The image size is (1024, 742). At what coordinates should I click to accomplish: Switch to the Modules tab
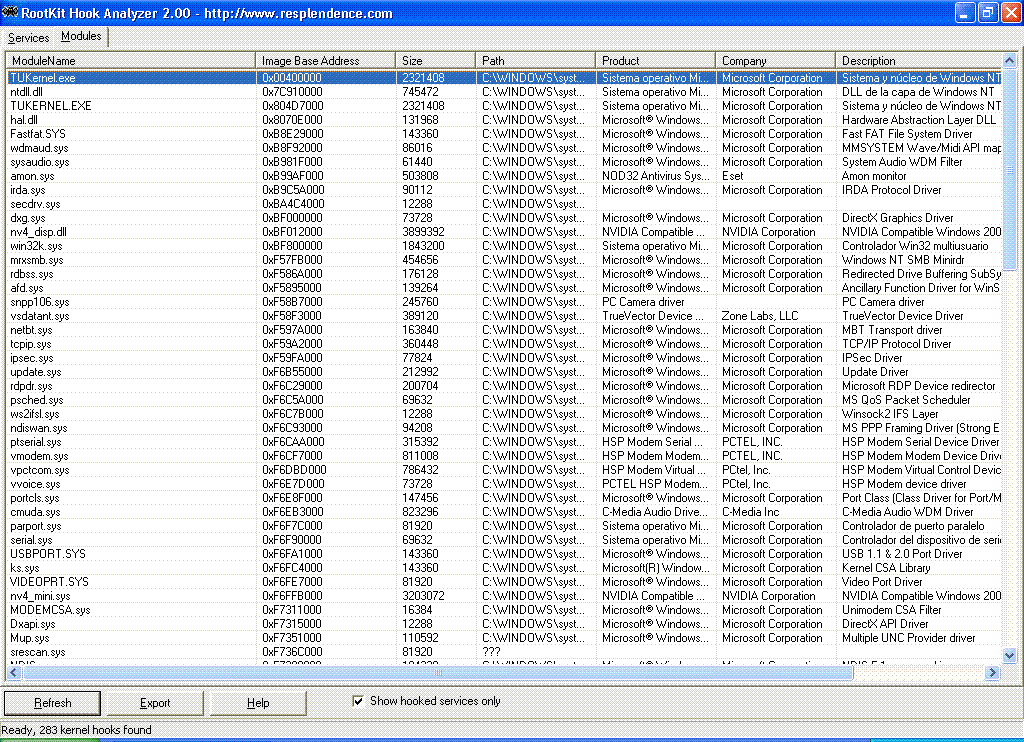click(x=81, y=37)
